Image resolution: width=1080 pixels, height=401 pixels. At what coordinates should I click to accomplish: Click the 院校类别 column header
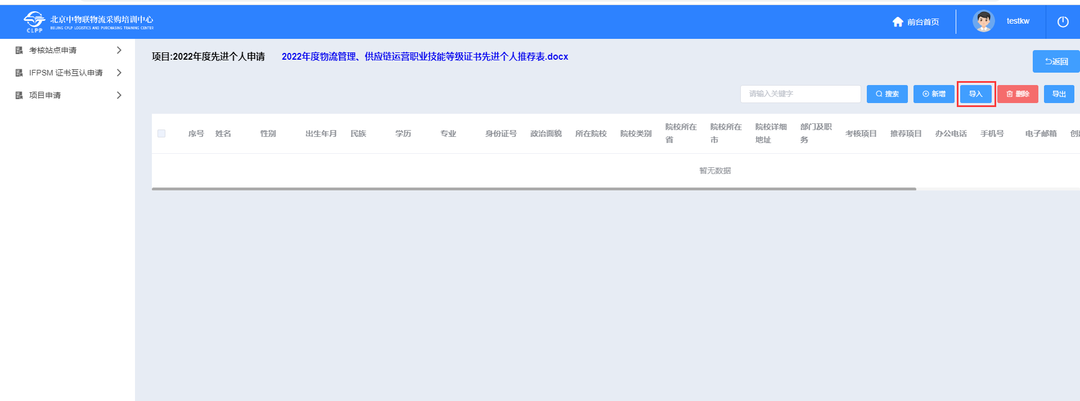636,134
